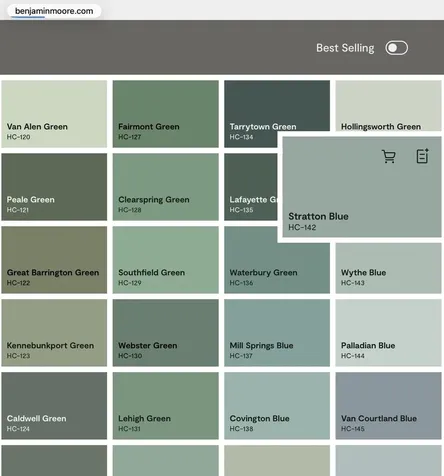The height and width of the screenshot is (476, 444).
Task: Open Palladian Blue HC-144 swatch
Action: click(x=388, y=333)
